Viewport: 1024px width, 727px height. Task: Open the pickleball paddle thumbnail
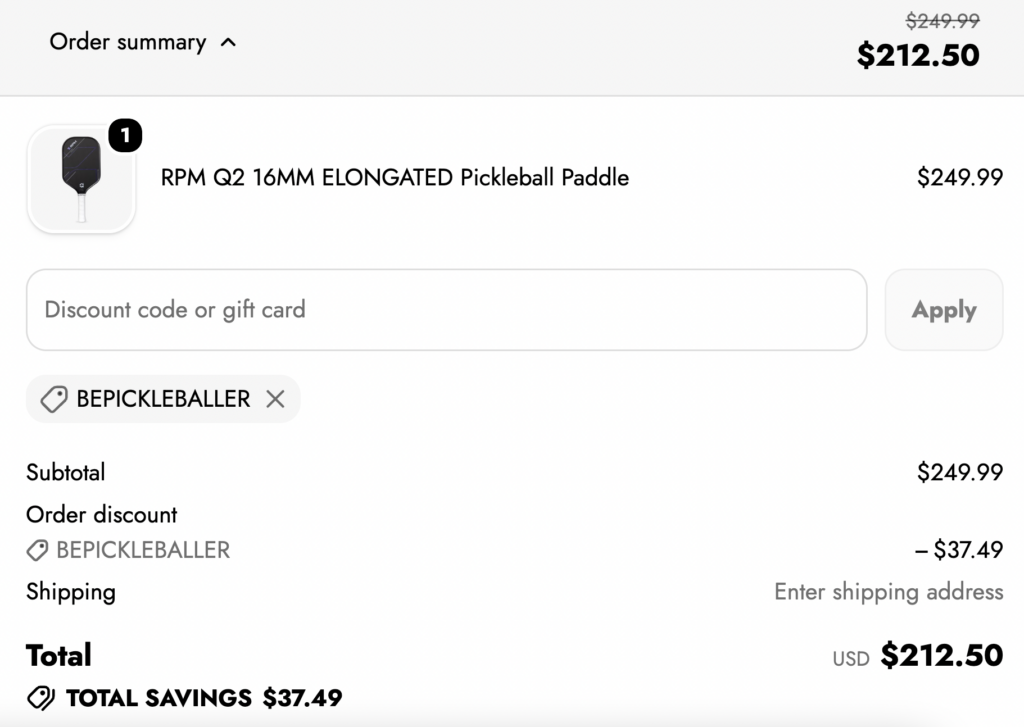[81, 179]
